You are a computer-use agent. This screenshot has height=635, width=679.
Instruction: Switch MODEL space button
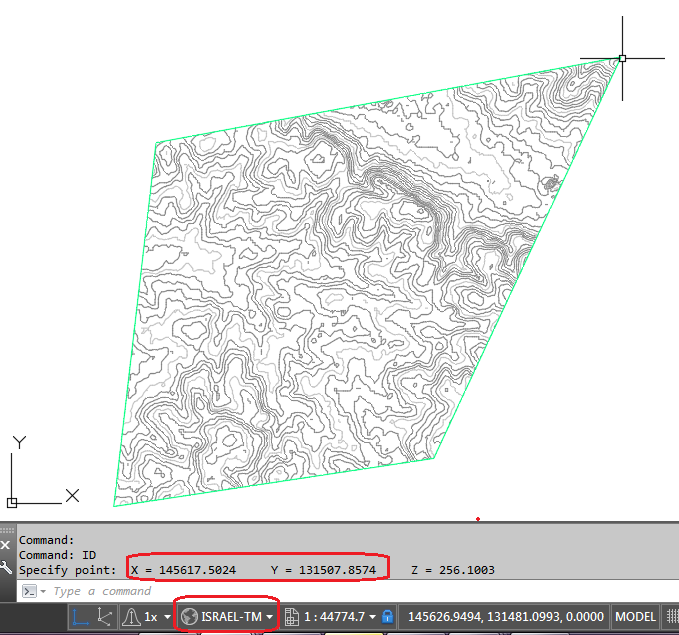(635, 617)
